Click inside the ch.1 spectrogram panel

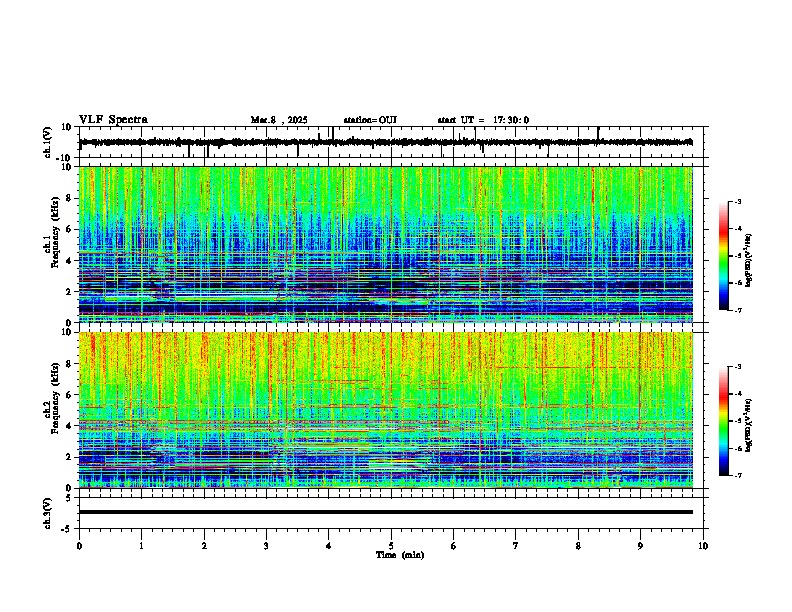coord(385,244)
